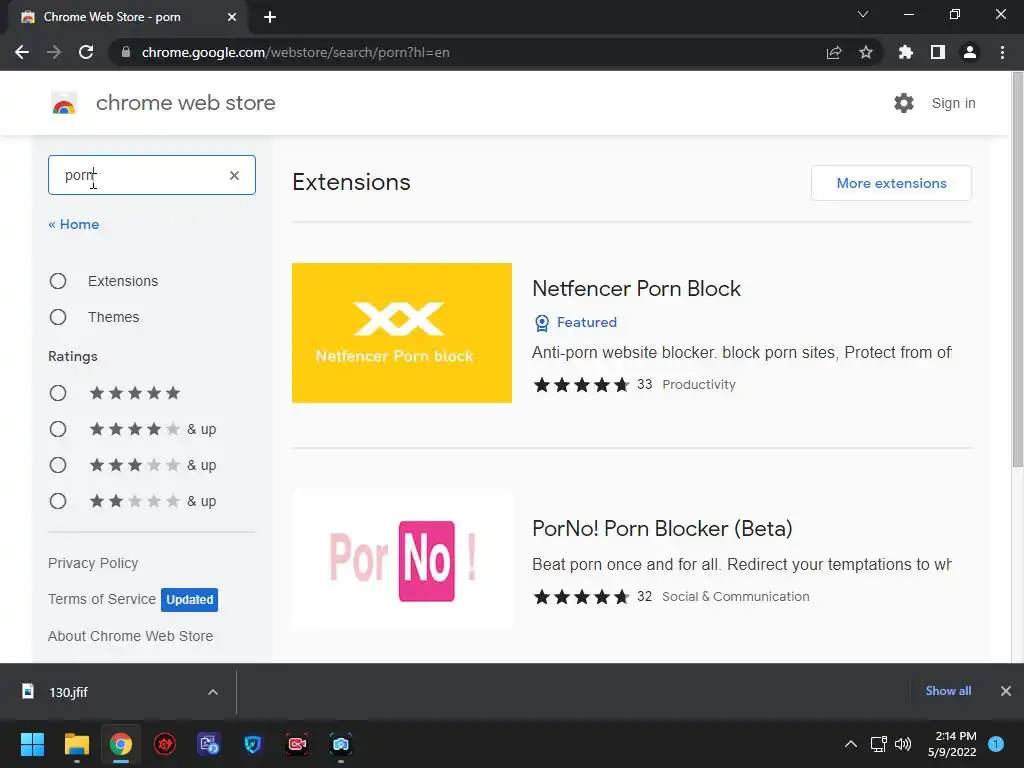The image size is (1024, 768).
Task: Click the page vertical scrollbar
Action: coord(1017,269)
